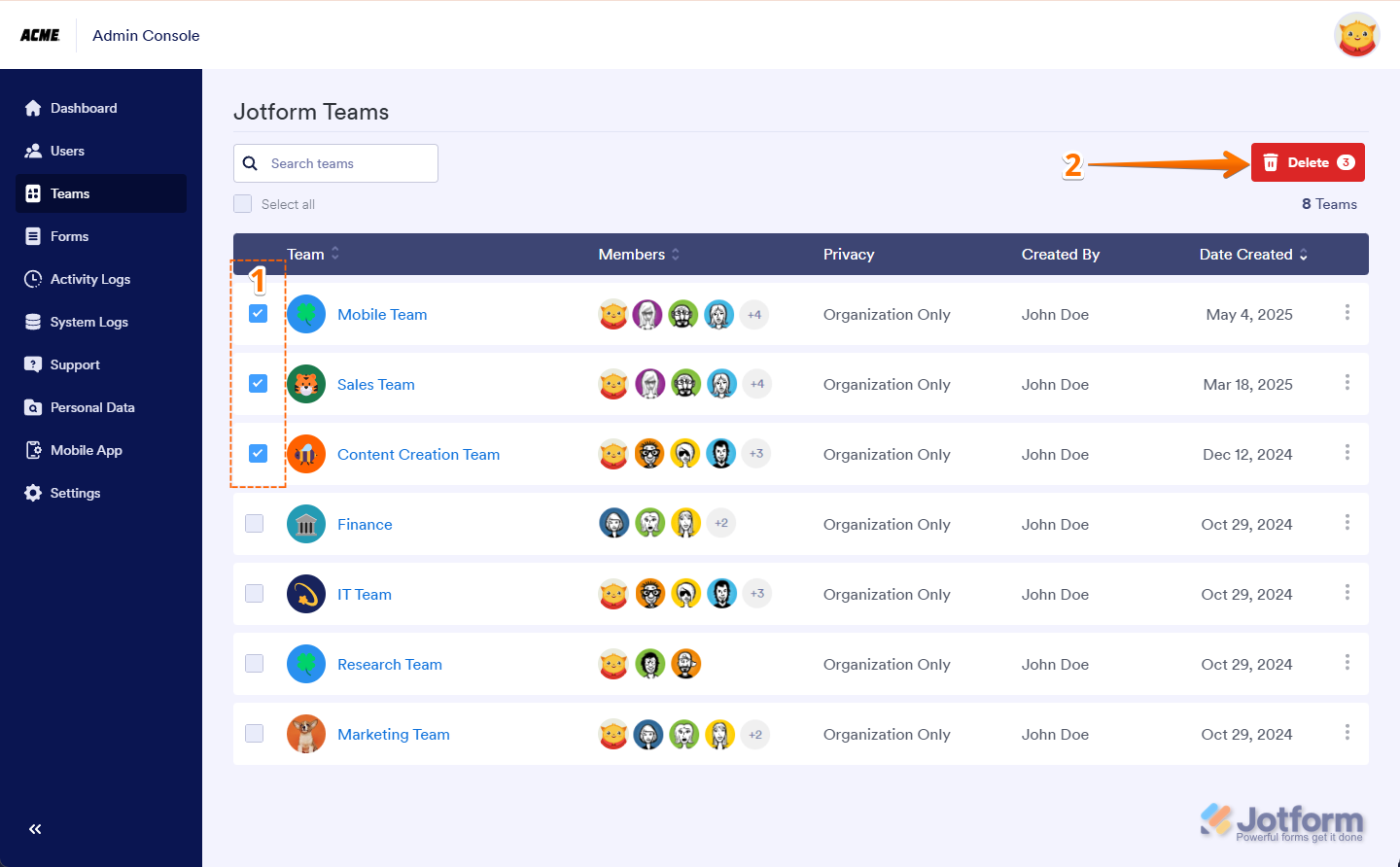
Task: Toggle the Select all checkbox
Action: [x=243, y=204]
